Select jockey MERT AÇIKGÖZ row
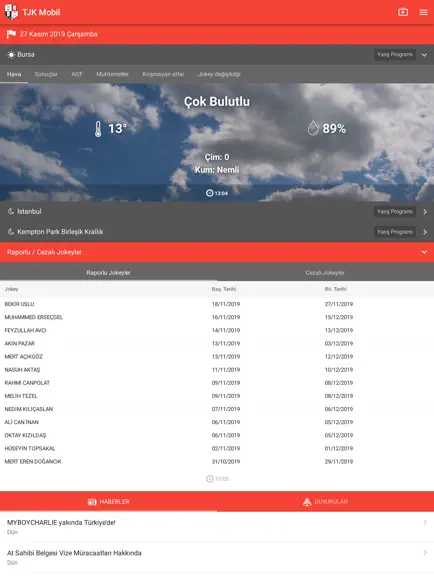Image resolution: width=434 pixels, height=579 pixels. click(217, 356)
